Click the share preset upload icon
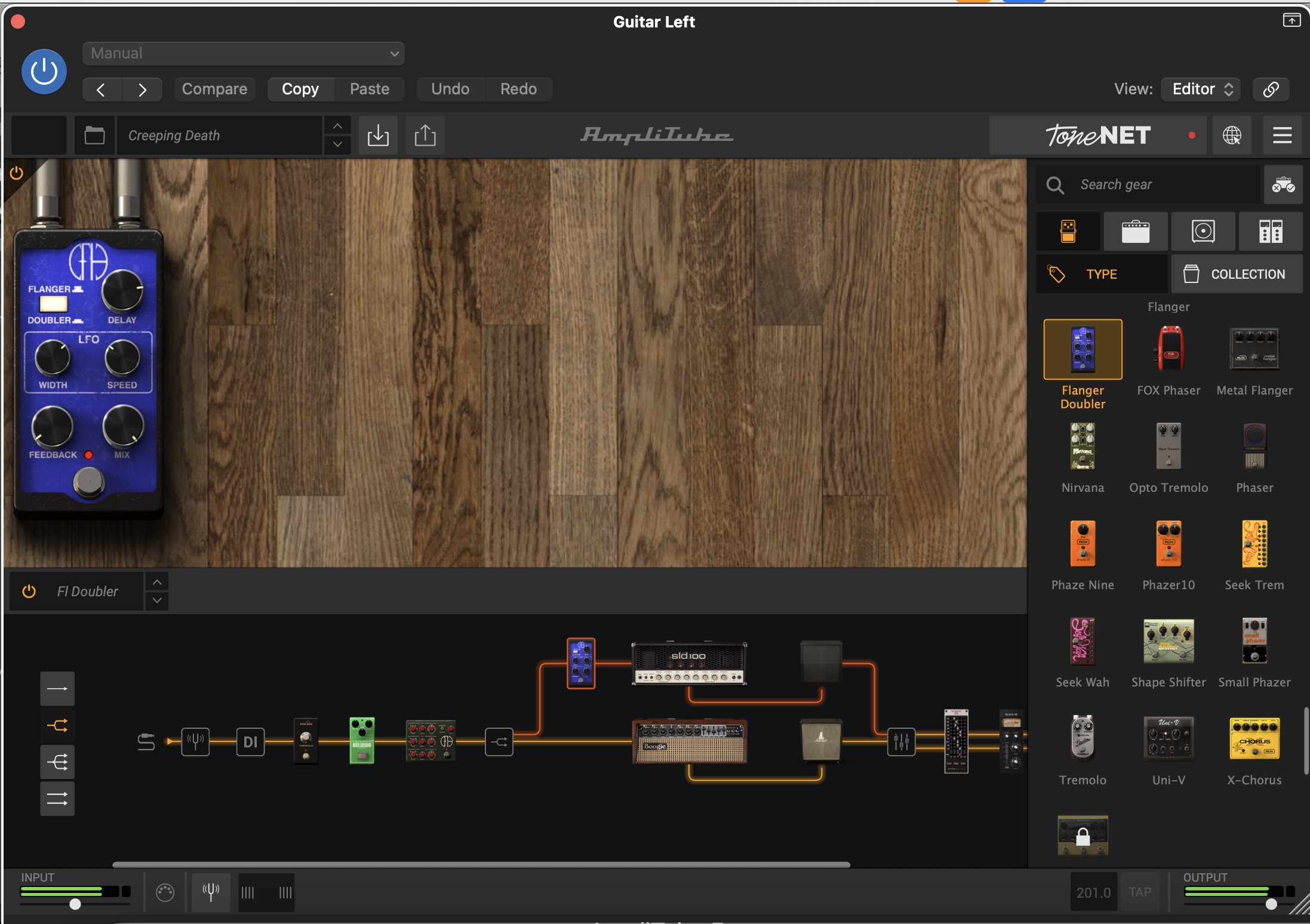The height and width of the screenshot is (924, 1310). click(x=425, y=135)
